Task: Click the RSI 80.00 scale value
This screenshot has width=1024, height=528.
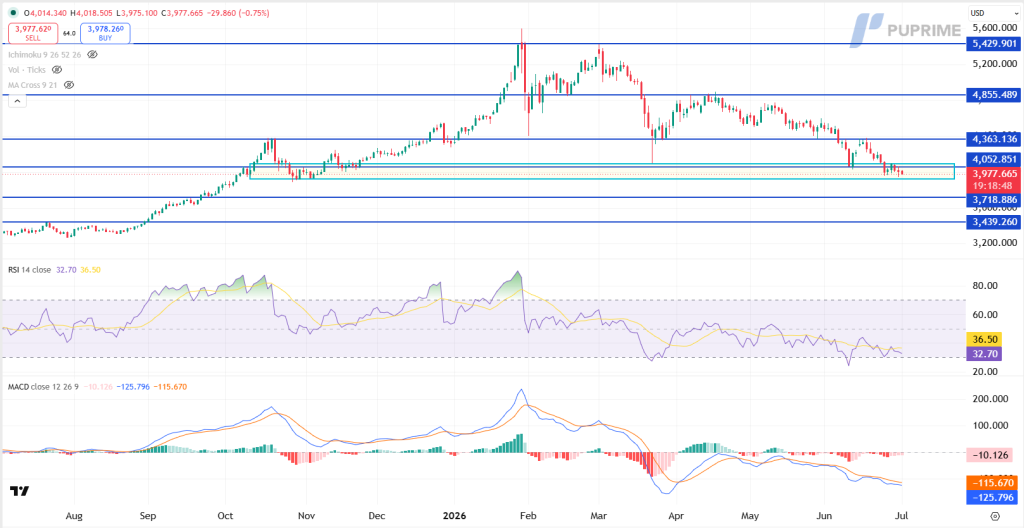Action: click(x=985, y=286)
